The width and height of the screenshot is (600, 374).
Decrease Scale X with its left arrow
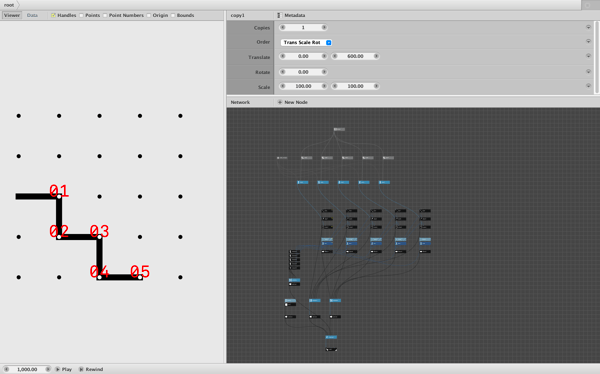[282, 86]
